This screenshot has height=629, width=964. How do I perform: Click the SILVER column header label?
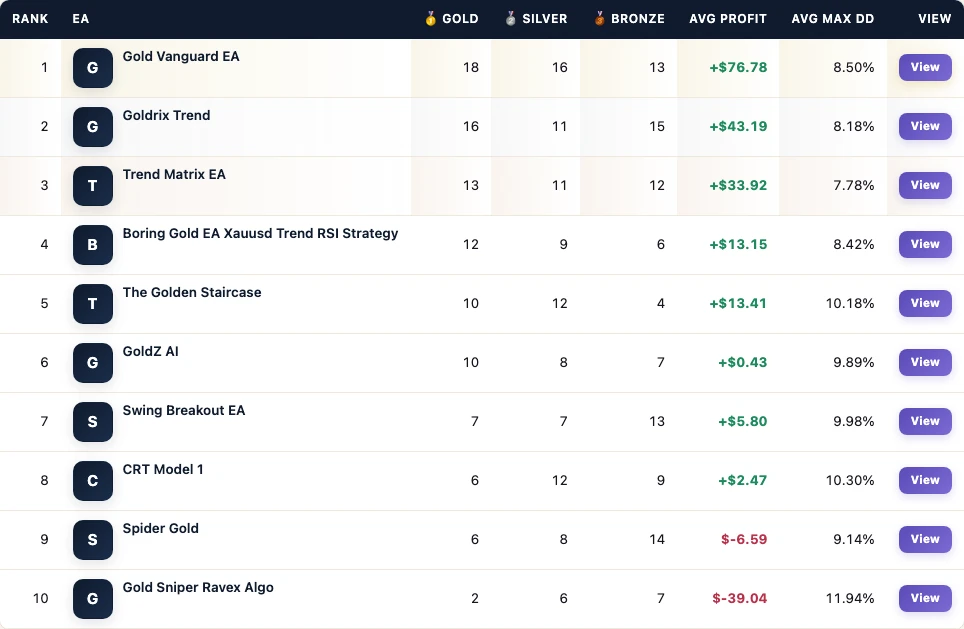coord(545,19)
